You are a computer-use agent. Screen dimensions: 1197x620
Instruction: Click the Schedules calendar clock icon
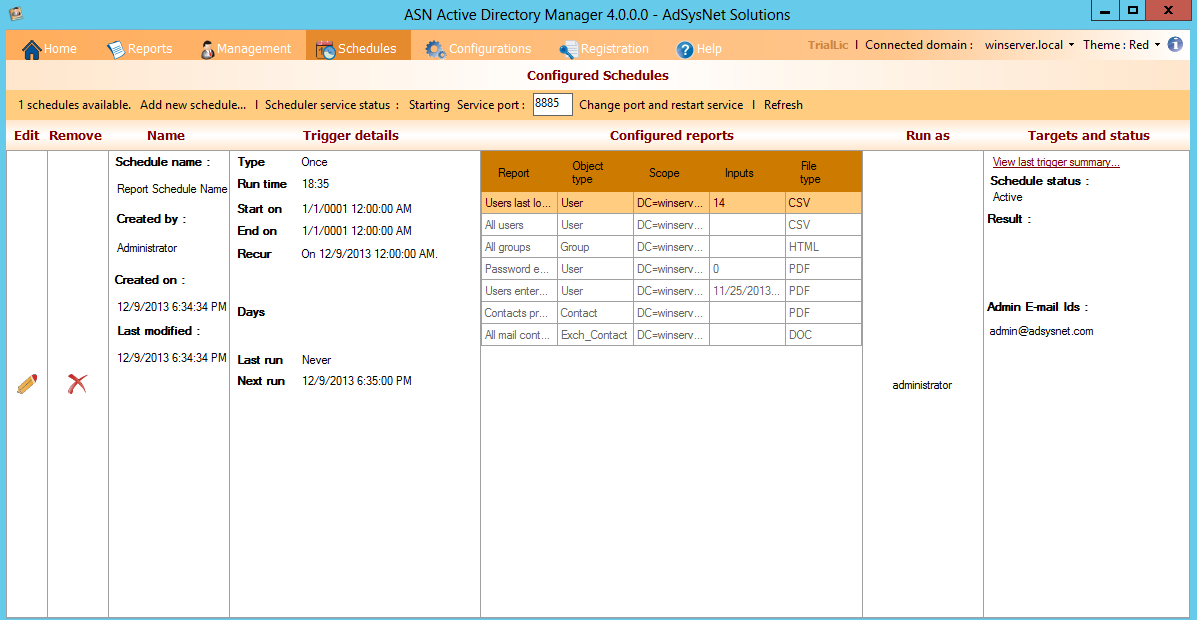pos(326,49)
